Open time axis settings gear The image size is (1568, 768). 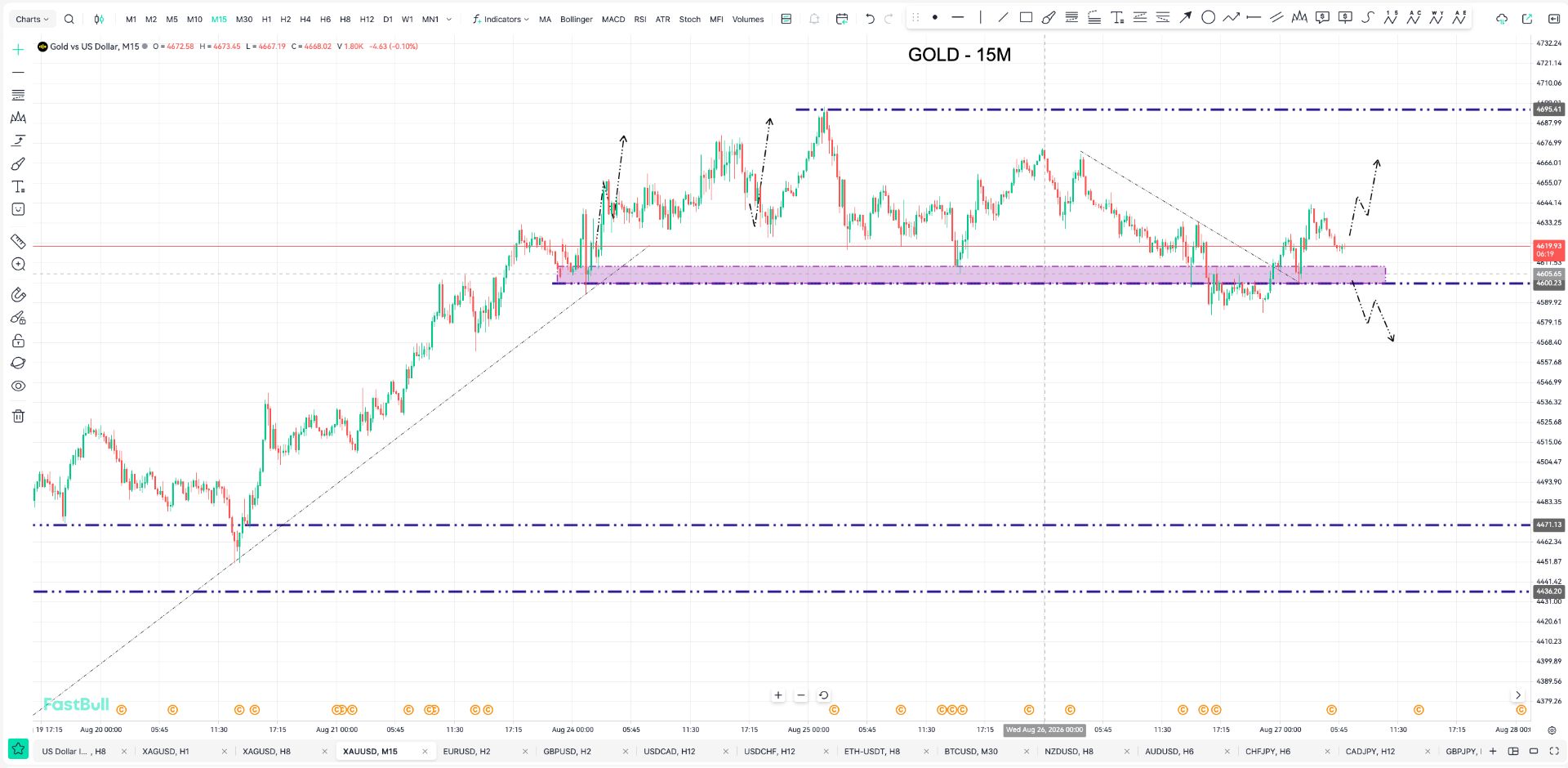point(1551,730)
